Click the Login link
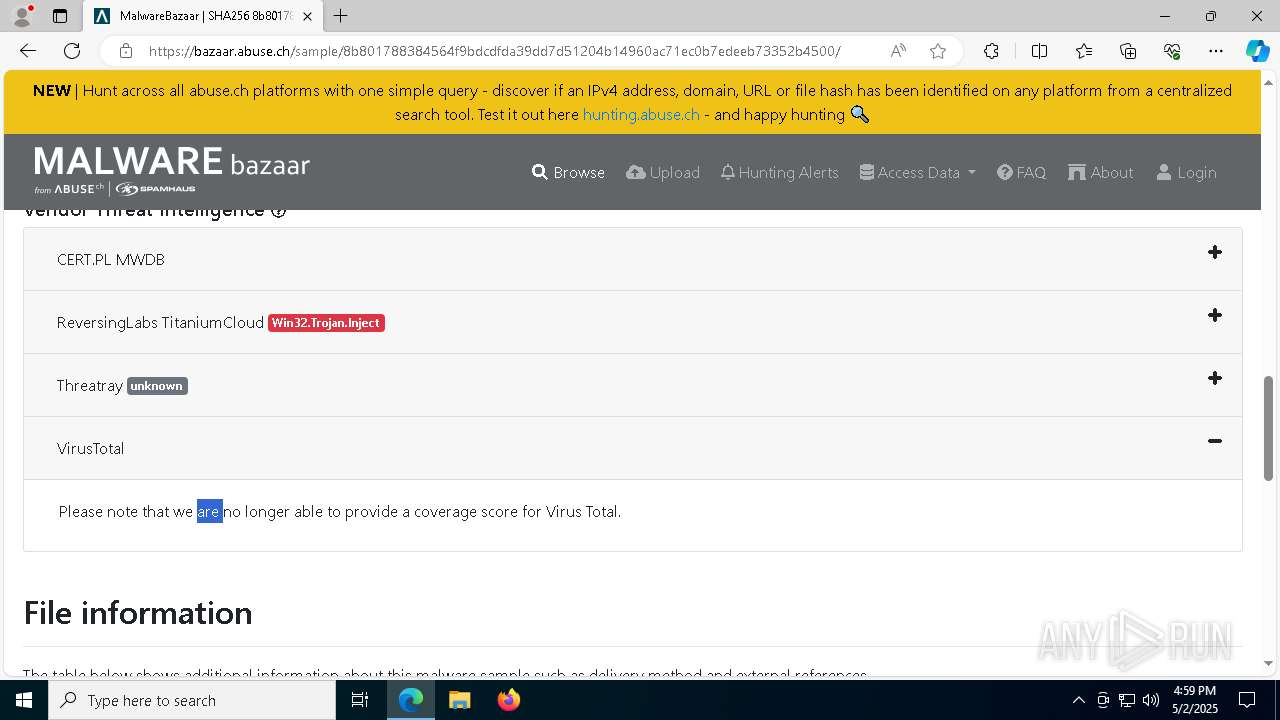This screenshot has width=1280, height=720. tap(1186, 172)
